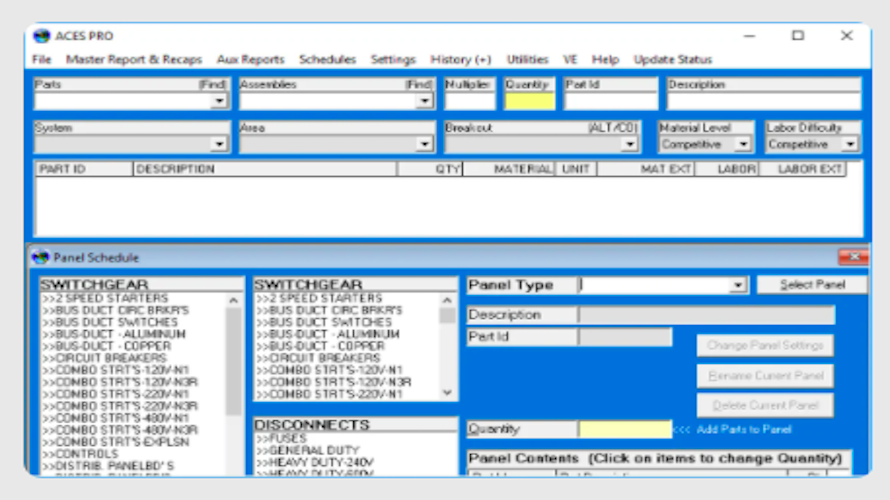Expand the System dropdown
890x500 pixels.
tap(219, 144)
